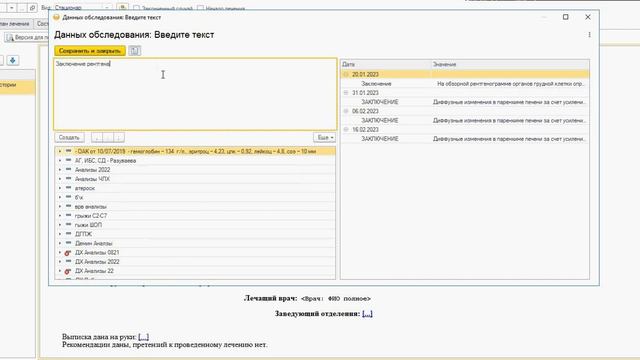This screenshot has width=640, height=360.
Task: Select the 20.01.2023 date row
Action: 465,74
